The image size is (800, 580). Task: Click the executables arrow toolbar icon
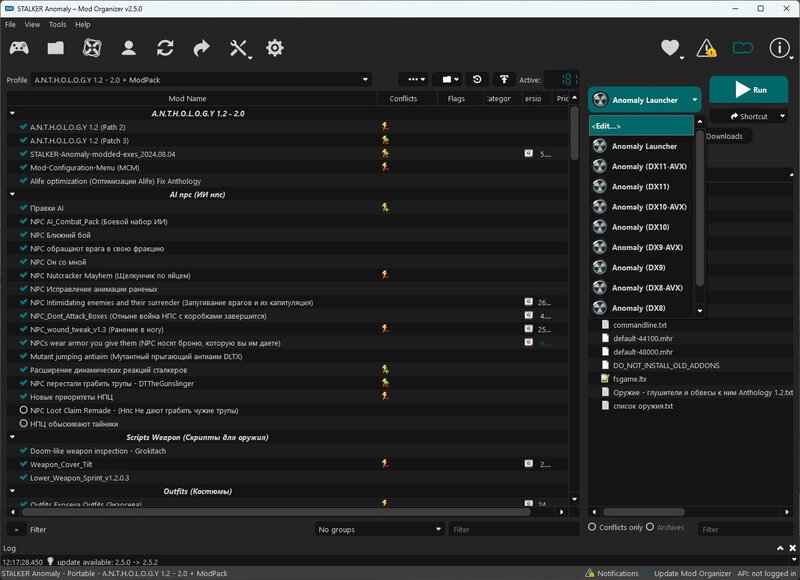point(202,48)
